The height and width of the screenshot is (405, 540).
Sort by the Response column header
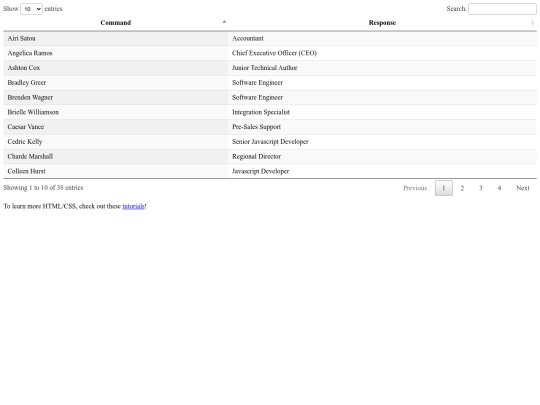382,23
